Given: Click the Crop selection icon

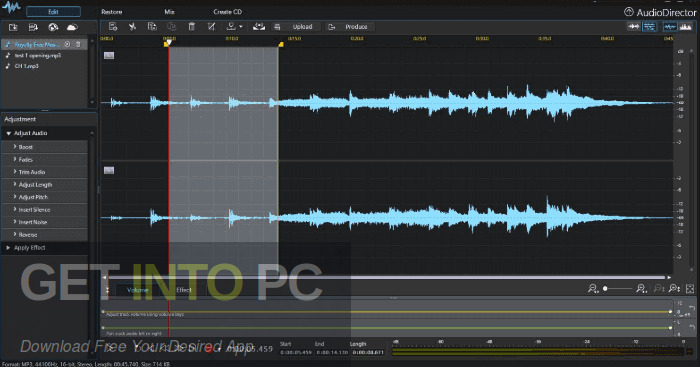Looking at the screenshot, I should [x=211, y=27].
